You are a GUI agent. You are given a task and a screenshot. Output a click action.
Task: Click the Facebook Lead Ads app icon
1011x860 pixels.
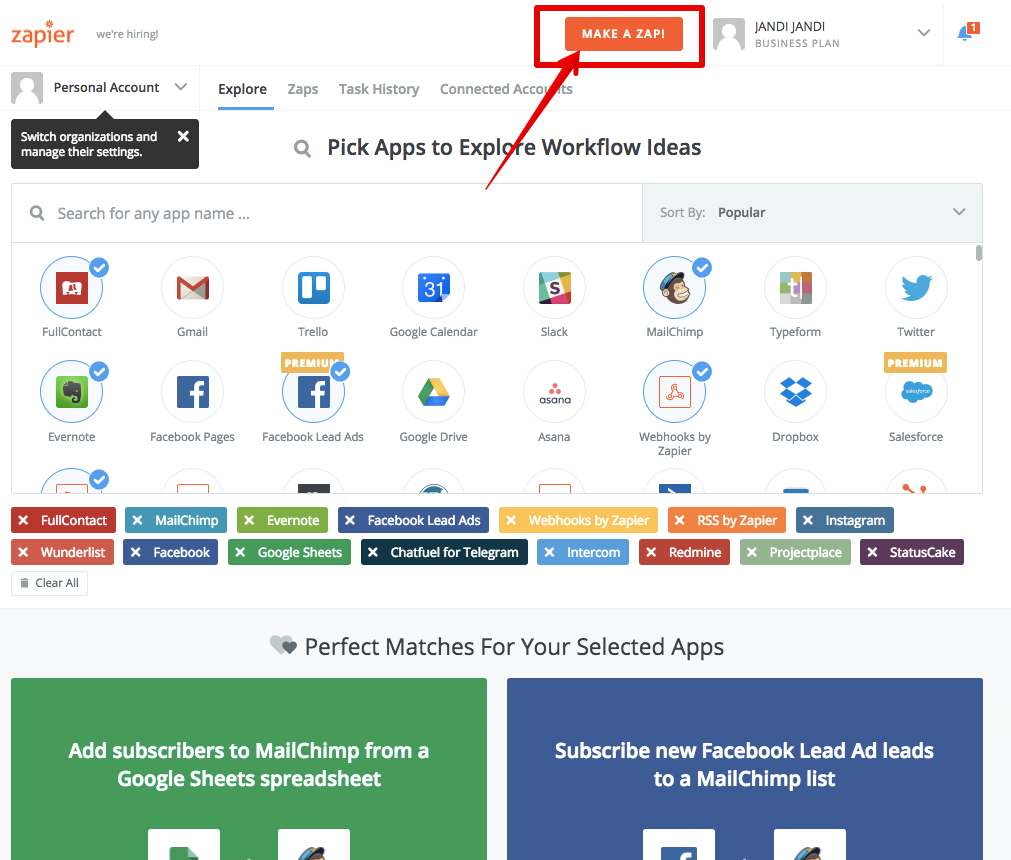[x=313, y=391]
